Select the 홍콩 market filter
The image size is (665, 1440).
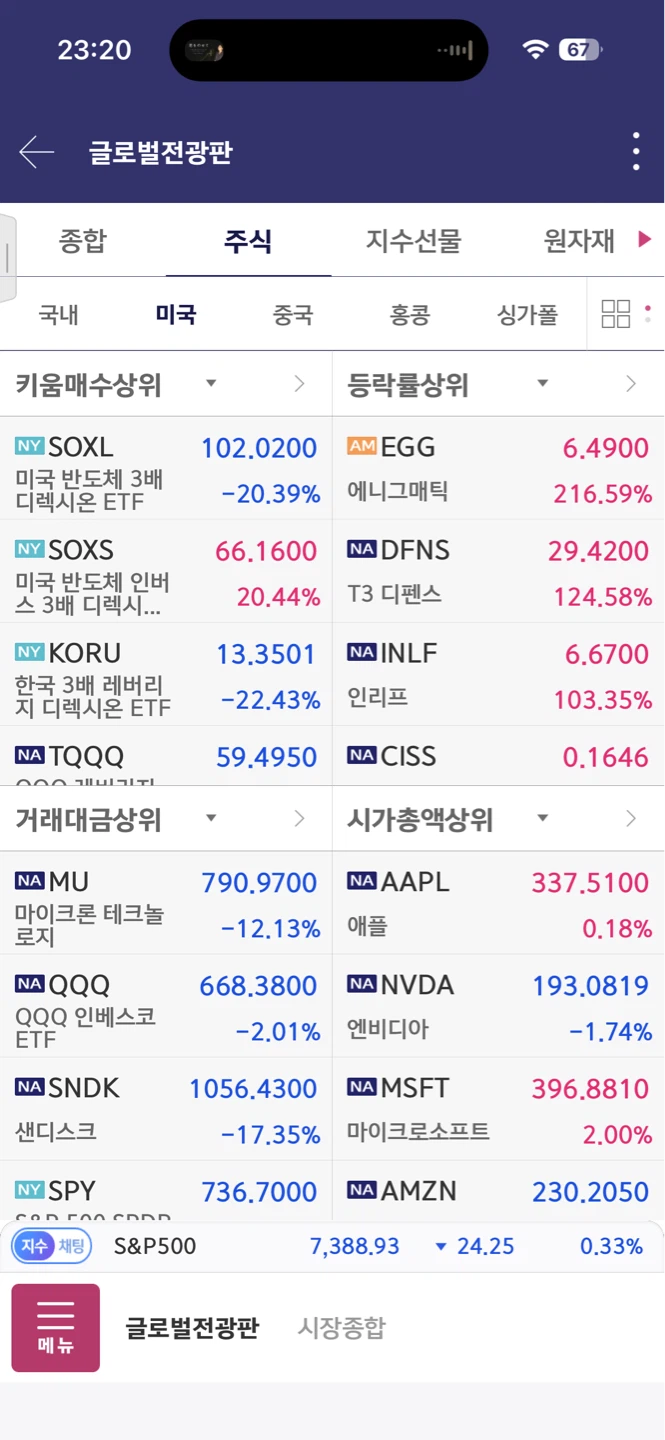click(x=410, y=315)
